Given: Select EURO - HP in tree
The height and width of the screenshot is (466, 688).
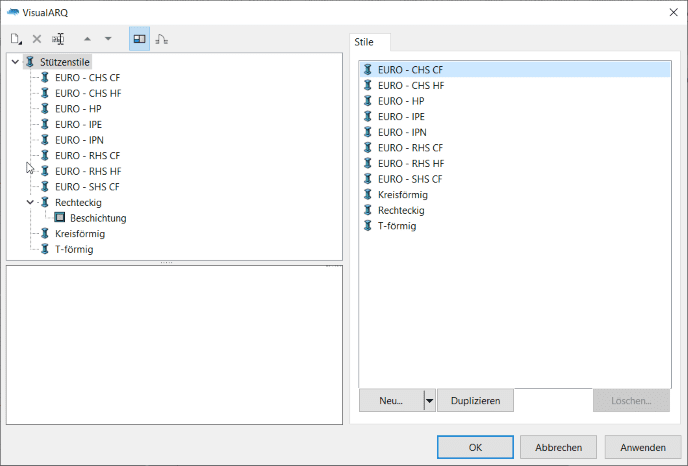Looking at the screenshot, I should pyautogui.click(x=78, y=109).
